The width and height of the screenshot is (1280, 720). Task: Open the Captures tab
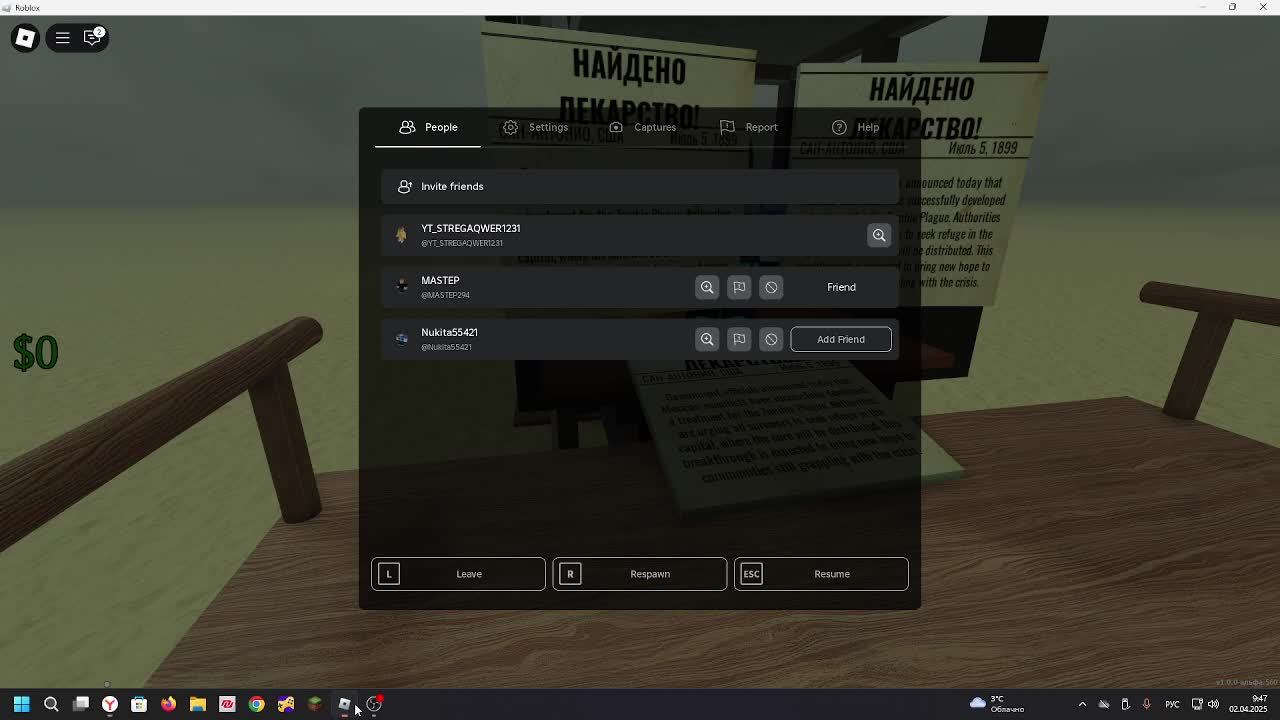[642, 127]
